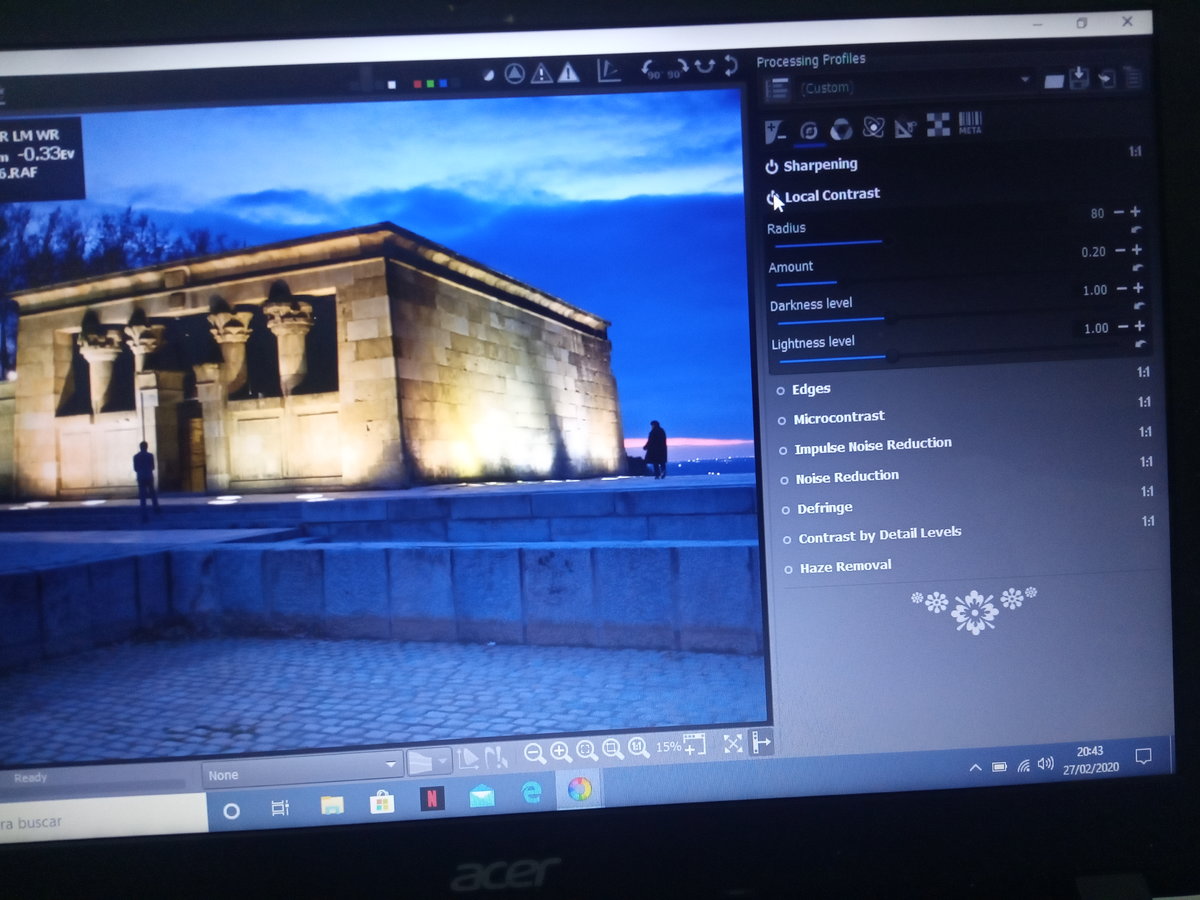Increase Darkness level with plus button
1200x900 pixels.
click(x=1138, y=288)
